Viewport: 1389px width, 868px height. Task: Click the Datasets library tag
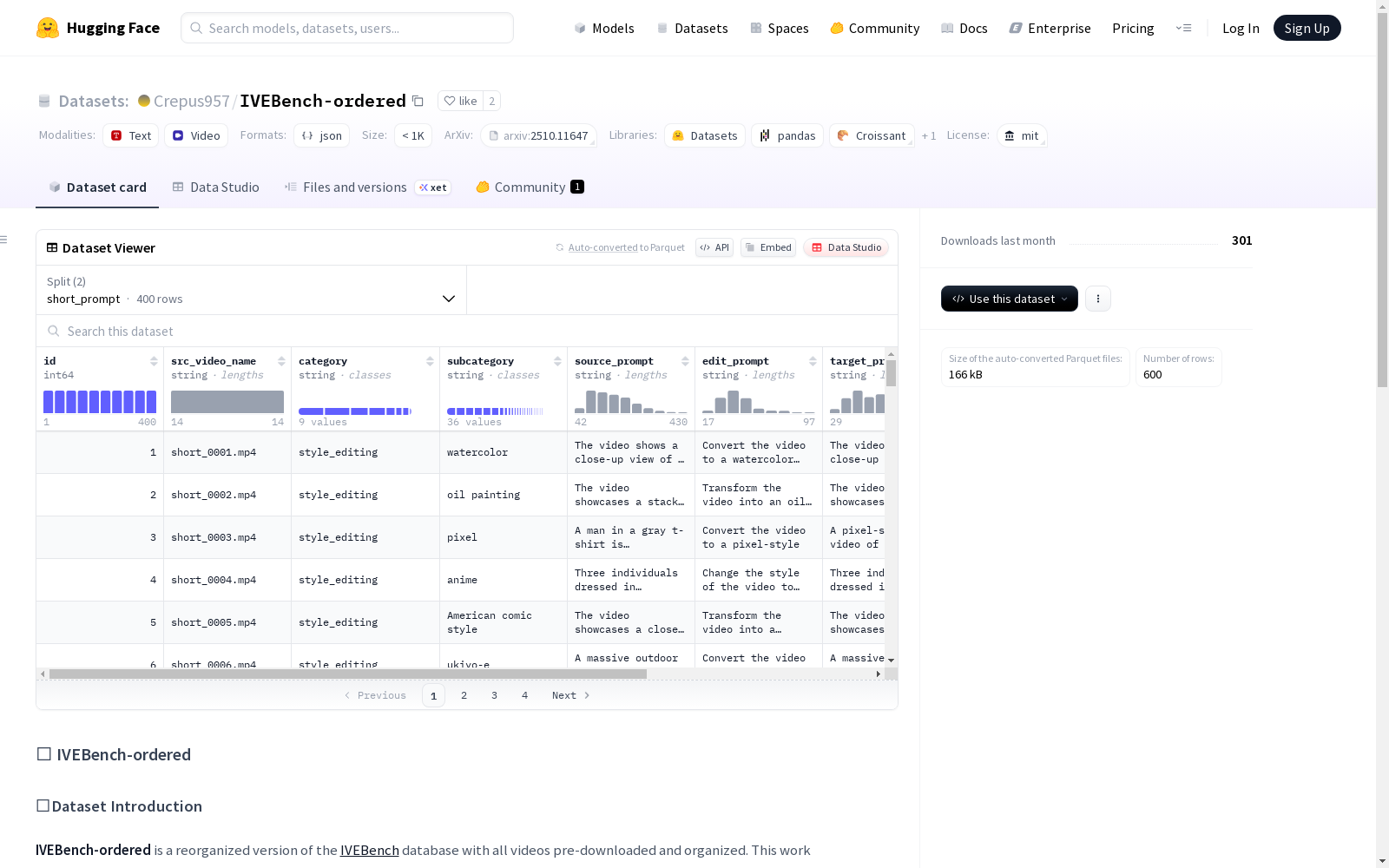point(705,135)
